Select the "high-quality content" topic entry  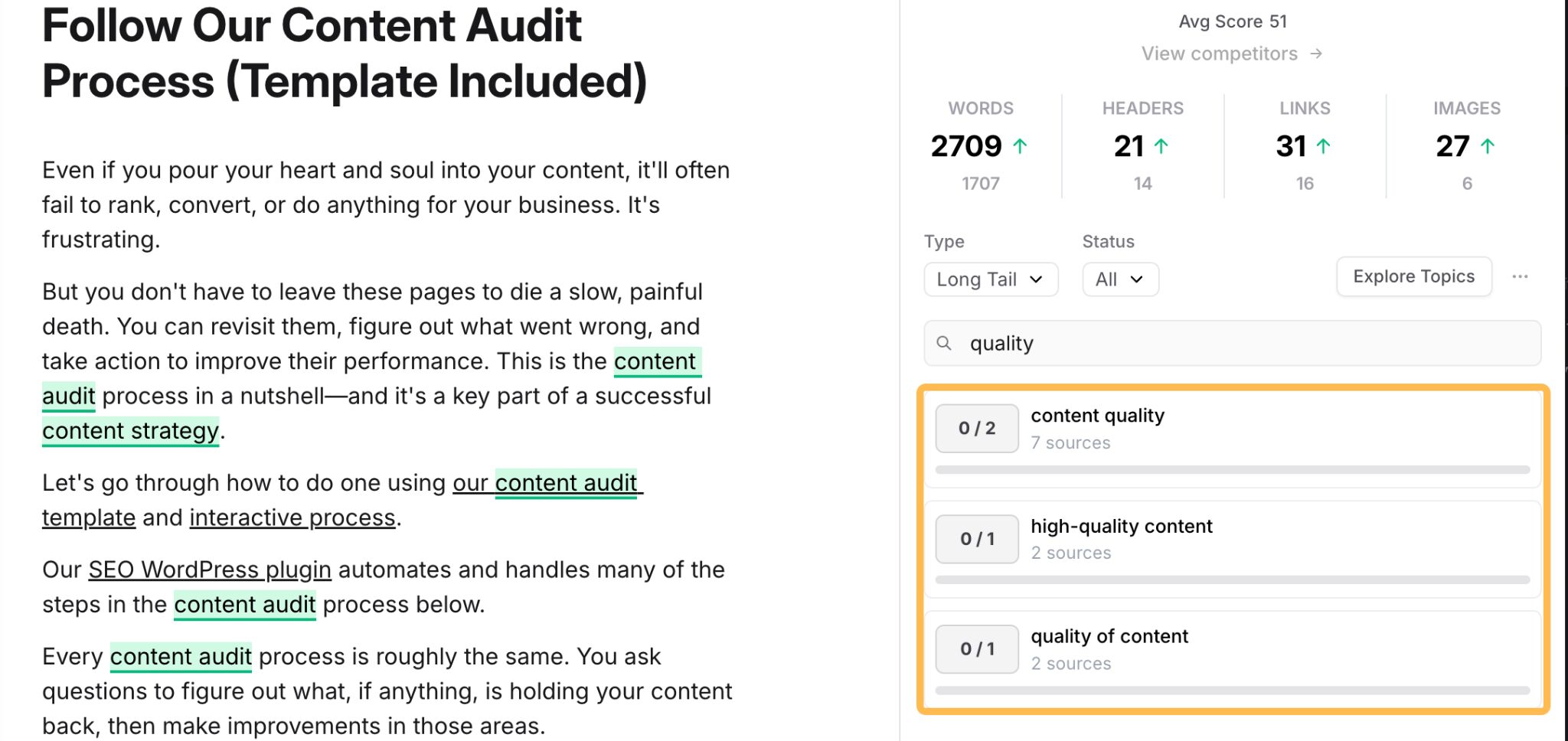tap(1122, 527)
